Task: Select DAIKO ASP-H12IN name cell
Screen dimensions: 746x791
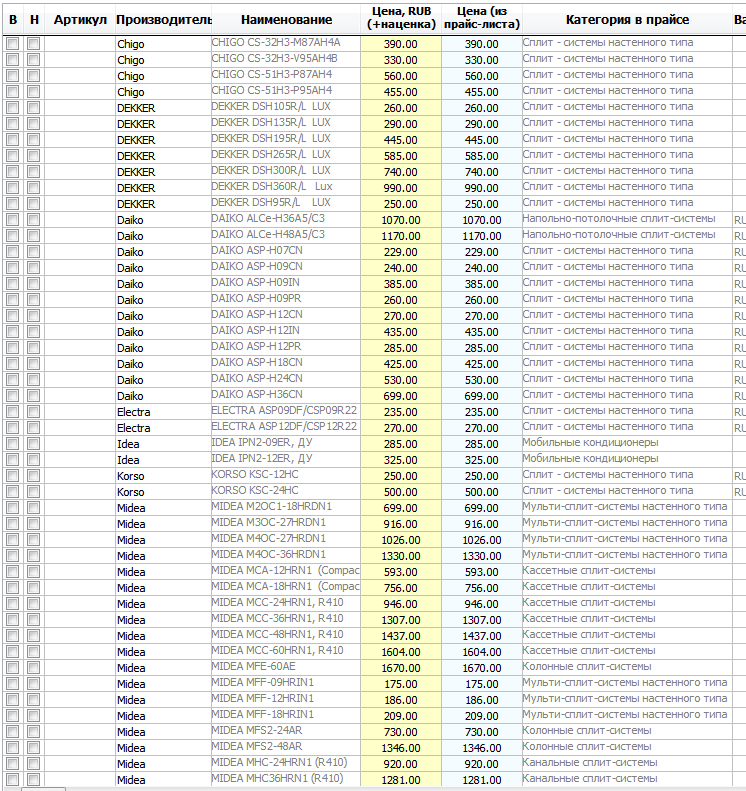Action: pos(286,332)
